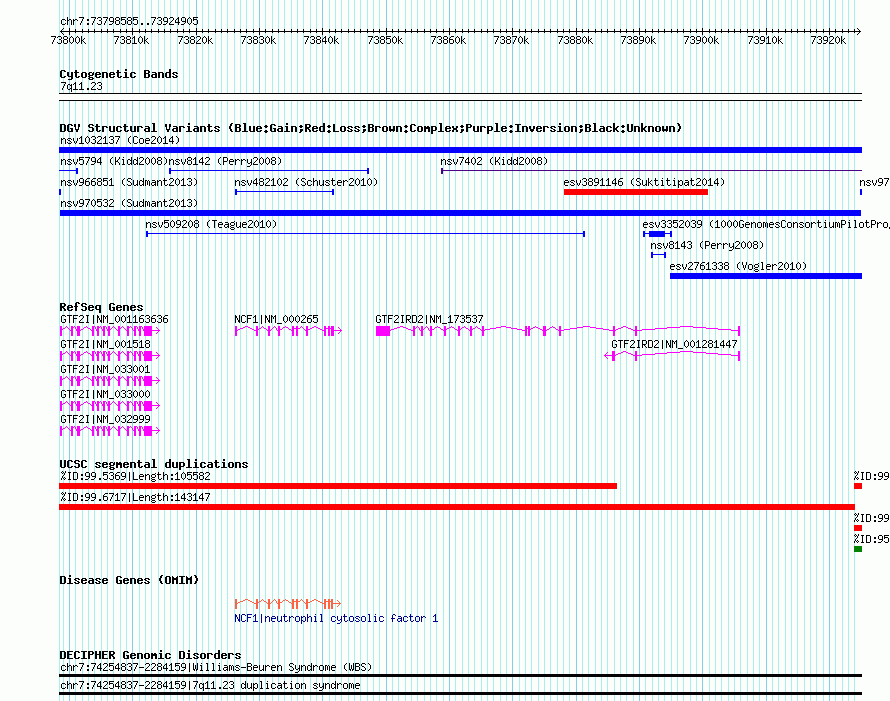Click the nsv966851 (Sudmant2013) label

coord(129,182)
